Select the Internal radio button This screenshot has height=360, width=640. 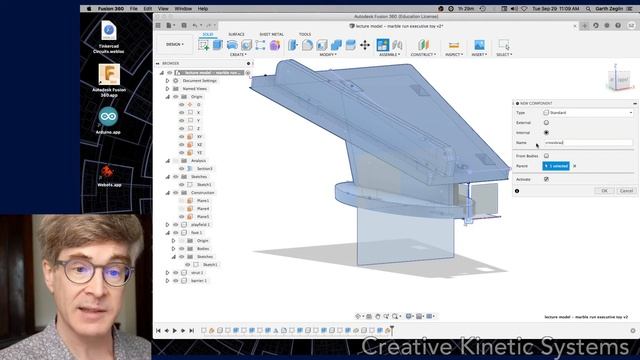click(546, 133)
